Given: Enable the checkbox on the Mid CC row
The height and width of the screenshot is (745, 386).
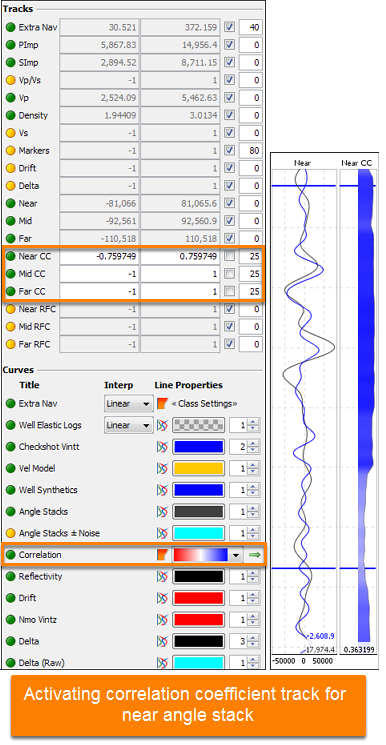Looking at the screenshot, I should tap(230, 274).
